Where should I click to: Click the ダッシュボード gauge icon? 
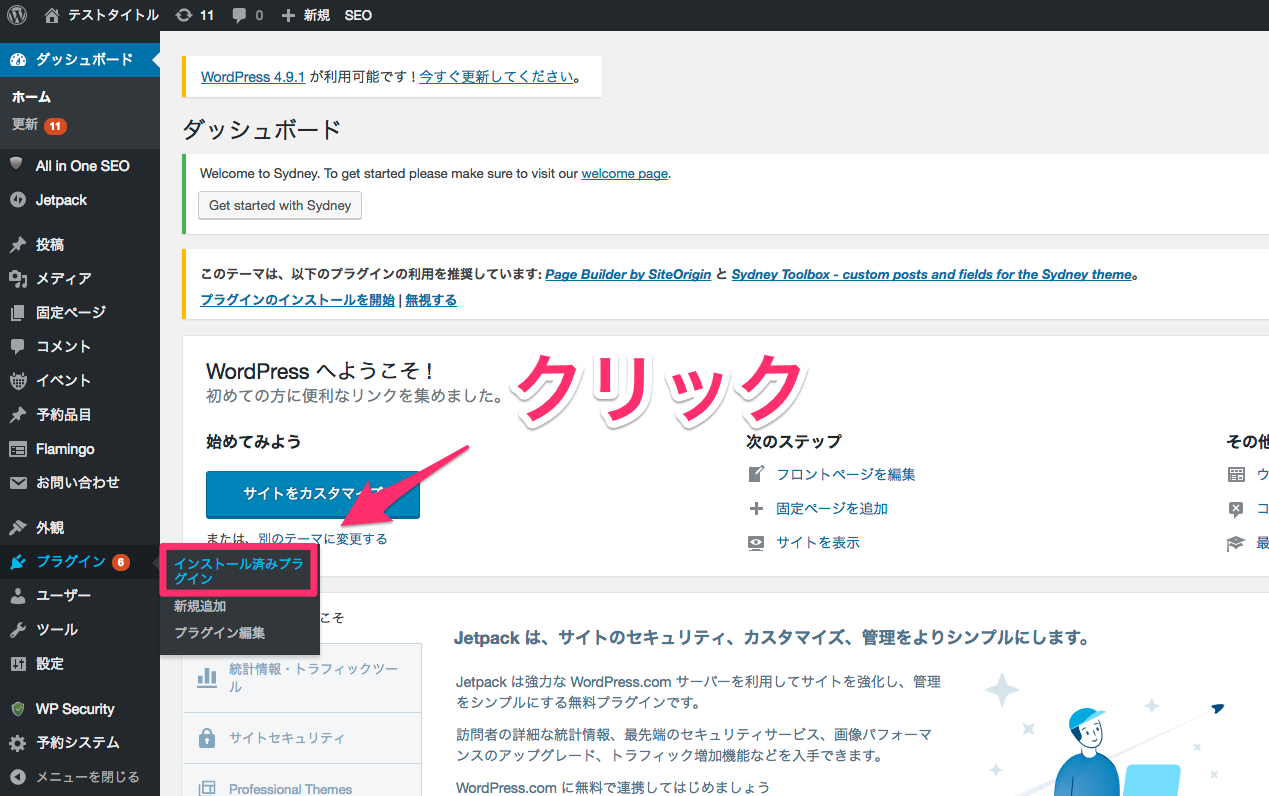pyautogui.click(x=18, y=60)
